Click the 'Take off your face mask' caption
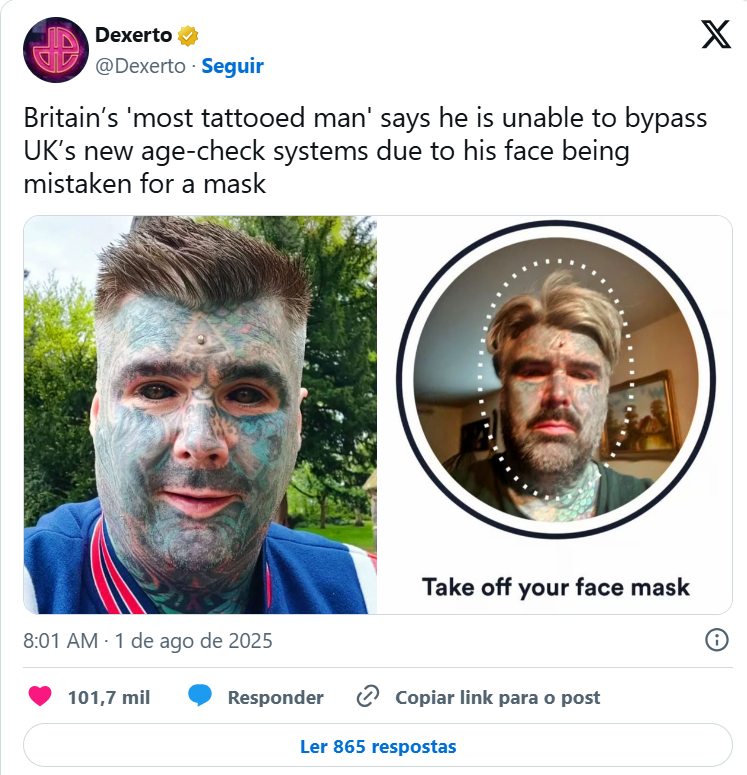This screenshot has width=747, height=775. point(556,588)
